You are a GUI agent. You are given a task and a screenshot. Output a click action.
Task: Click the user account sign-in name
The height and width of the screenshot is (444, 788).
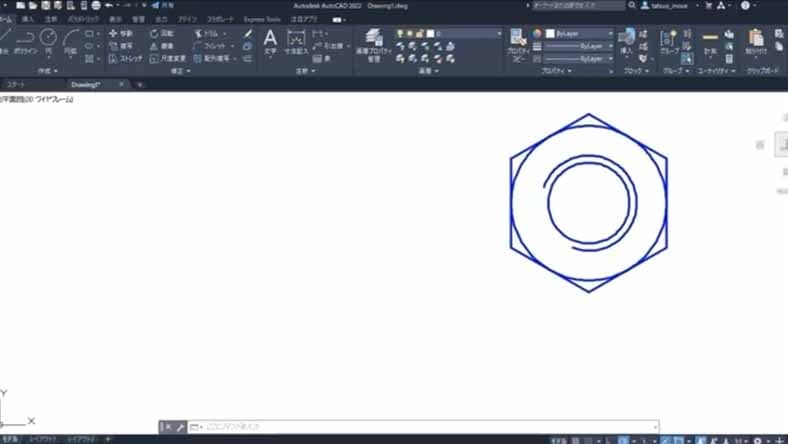pyautogui.click(x=668, y=6)
